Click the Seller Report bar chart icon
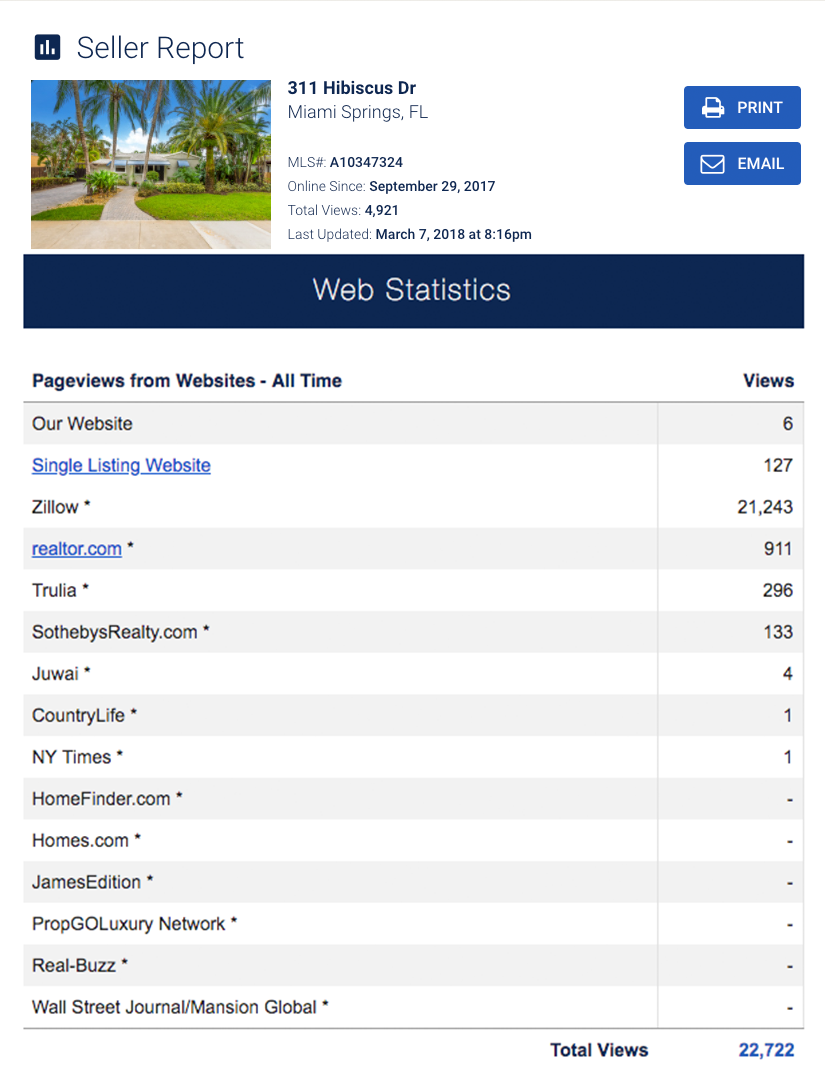 47,47
